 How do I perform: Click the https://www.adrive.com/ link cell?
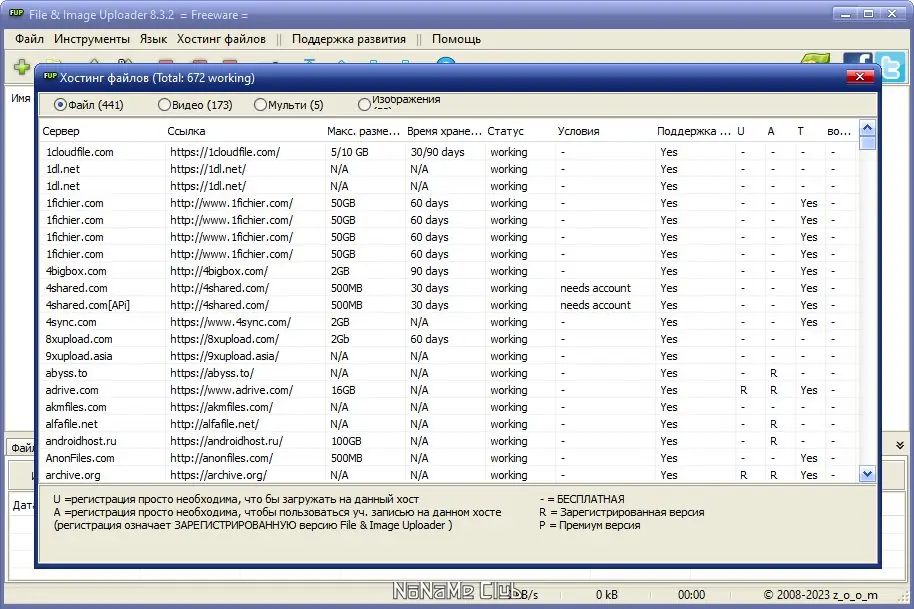[231, 390]
